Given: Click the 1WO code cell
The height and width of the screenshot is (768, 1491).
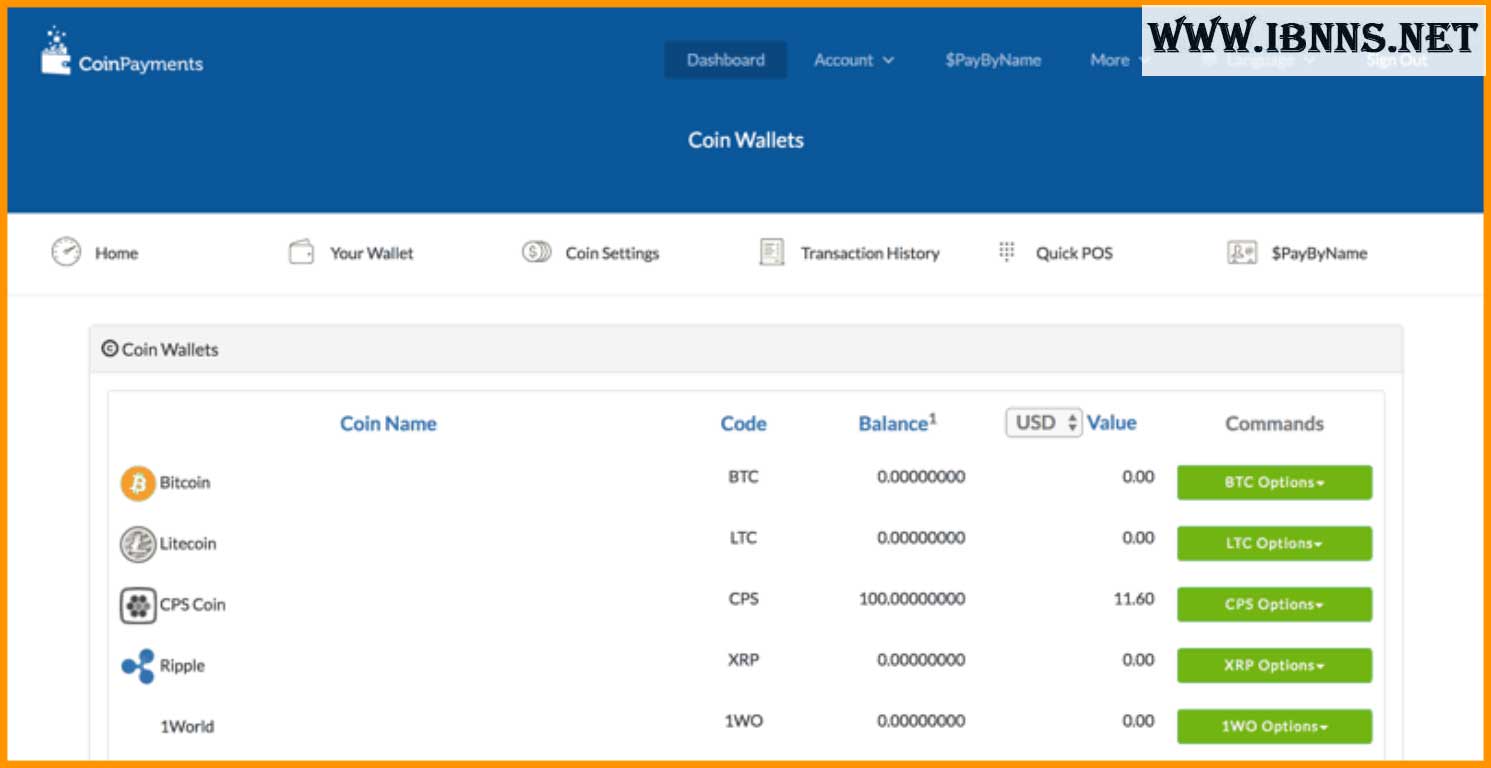Looking at the screenshot, I should pos(743,721).
